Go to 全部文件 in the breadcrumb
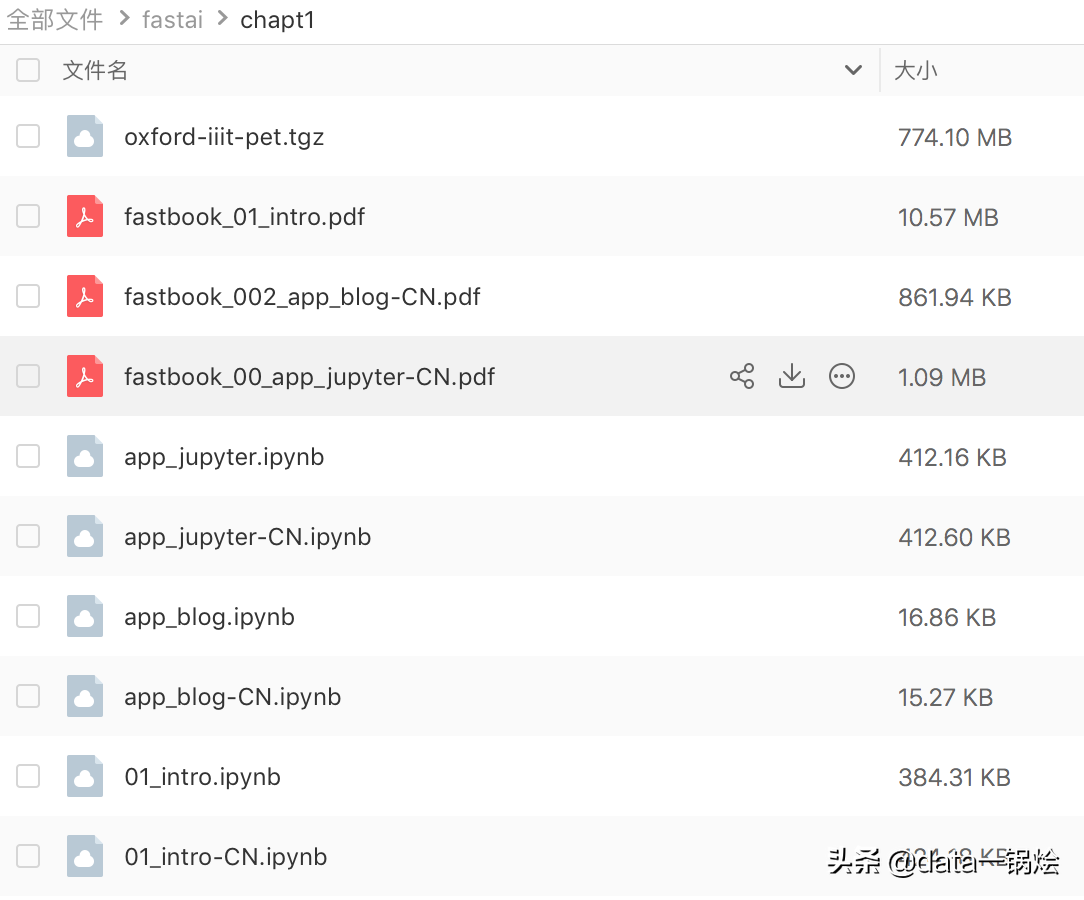 pos(55,19)
